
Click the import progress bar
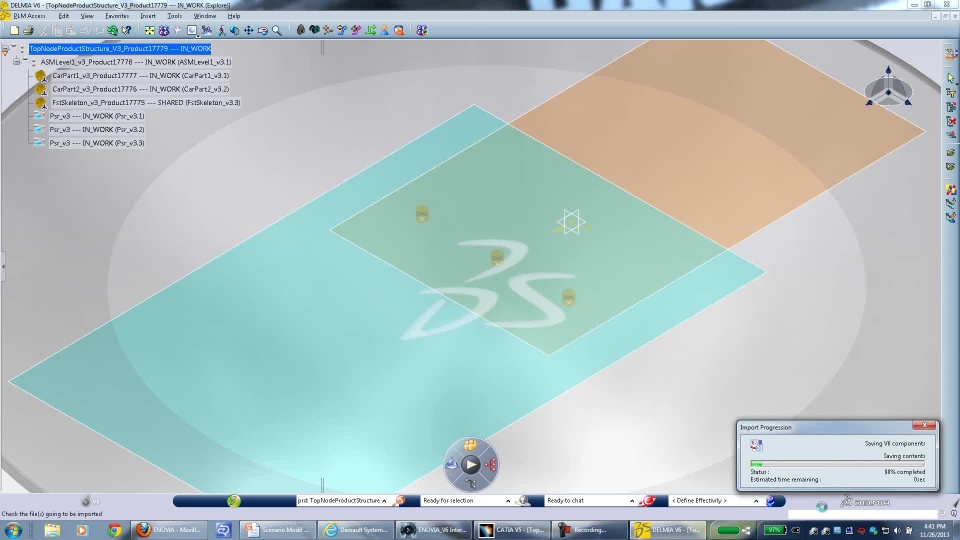[837, 464]
